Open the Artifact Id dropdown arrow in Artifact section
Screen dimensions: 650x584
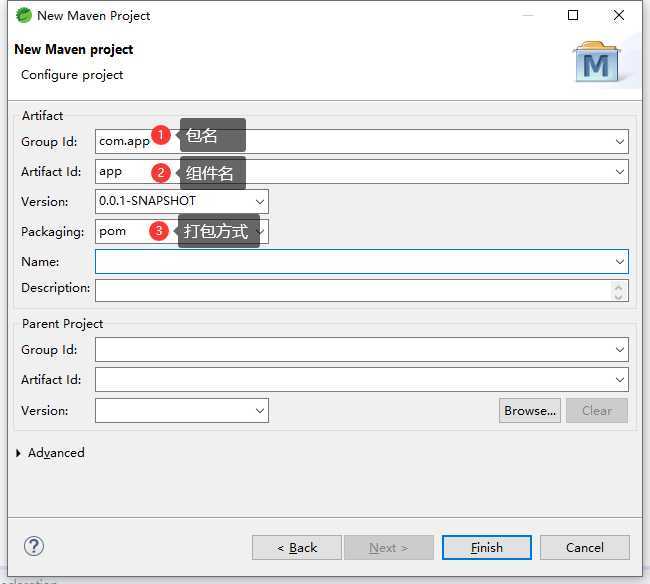[x=619, y=172]
